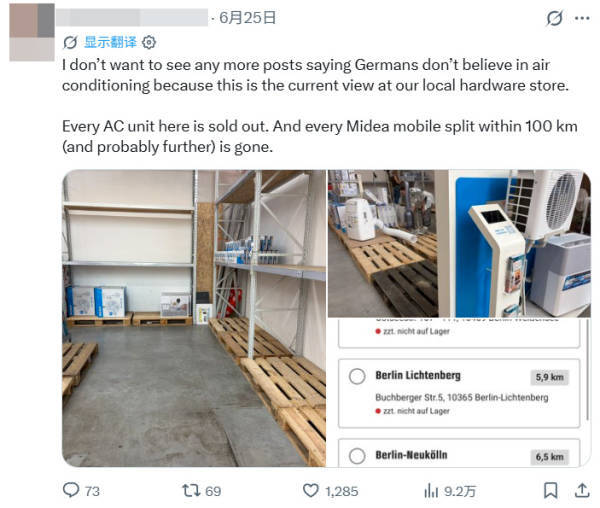The width and height of the screenshot is (600, 508).
Task: Click the share upload icon
Action: [582, 490]
